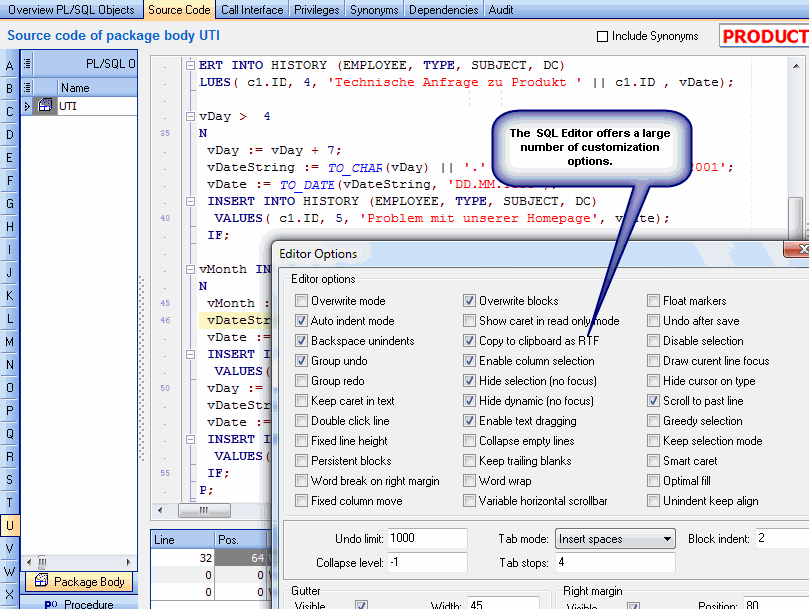Screen dimensions: 809x609
Task: Open the Synonyms tab
Action: click(374, 10)
